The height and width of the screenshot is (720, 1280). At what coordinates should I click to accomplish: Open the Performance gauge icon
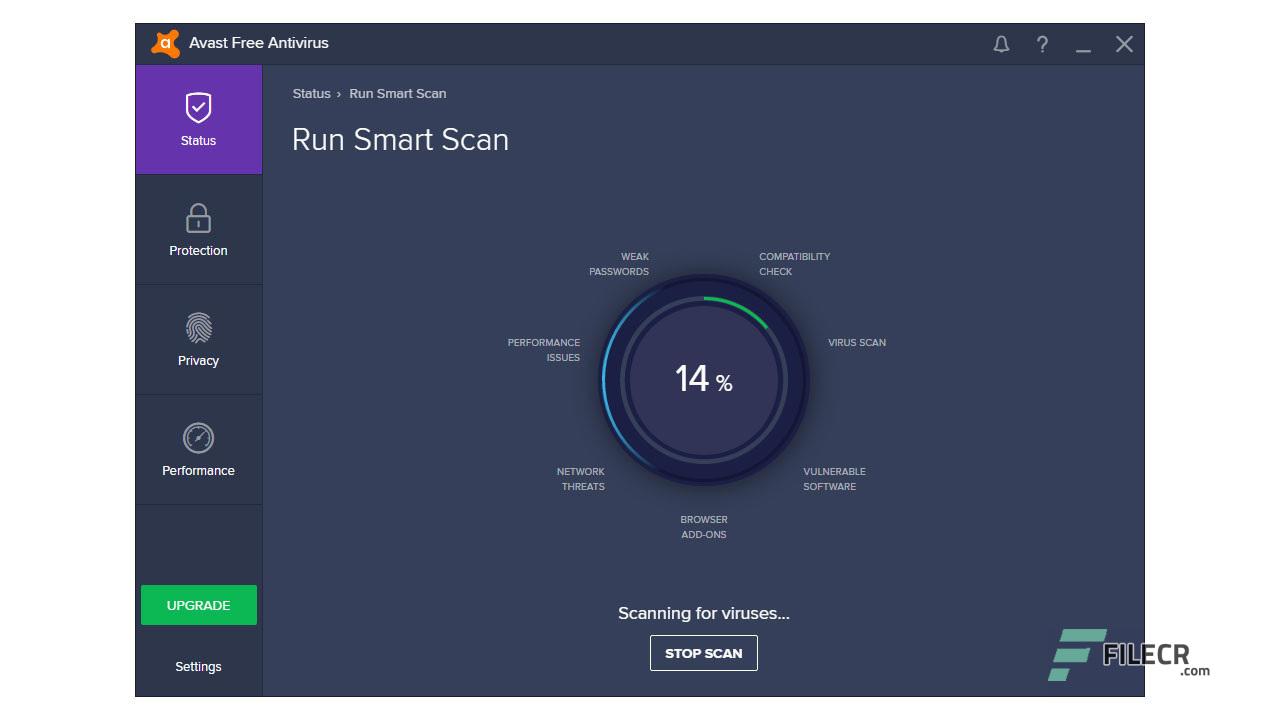[x=198, y=438]
